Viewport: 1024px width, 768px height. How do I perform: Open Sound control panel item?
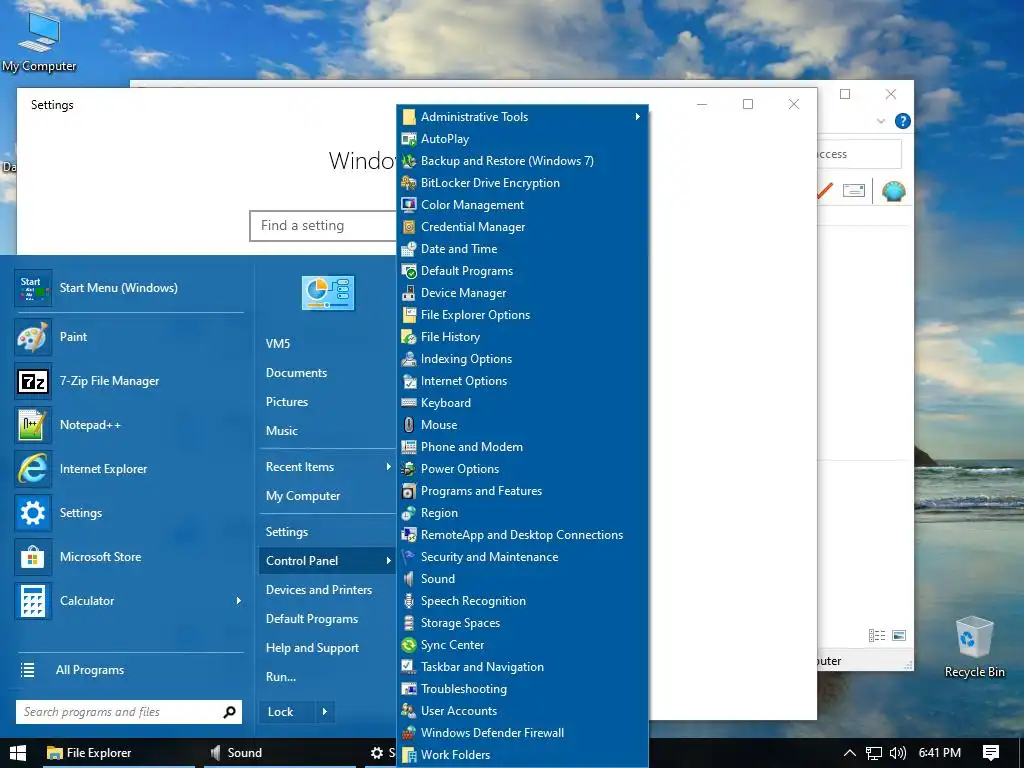pyautogui.click(x=522, y=579)
